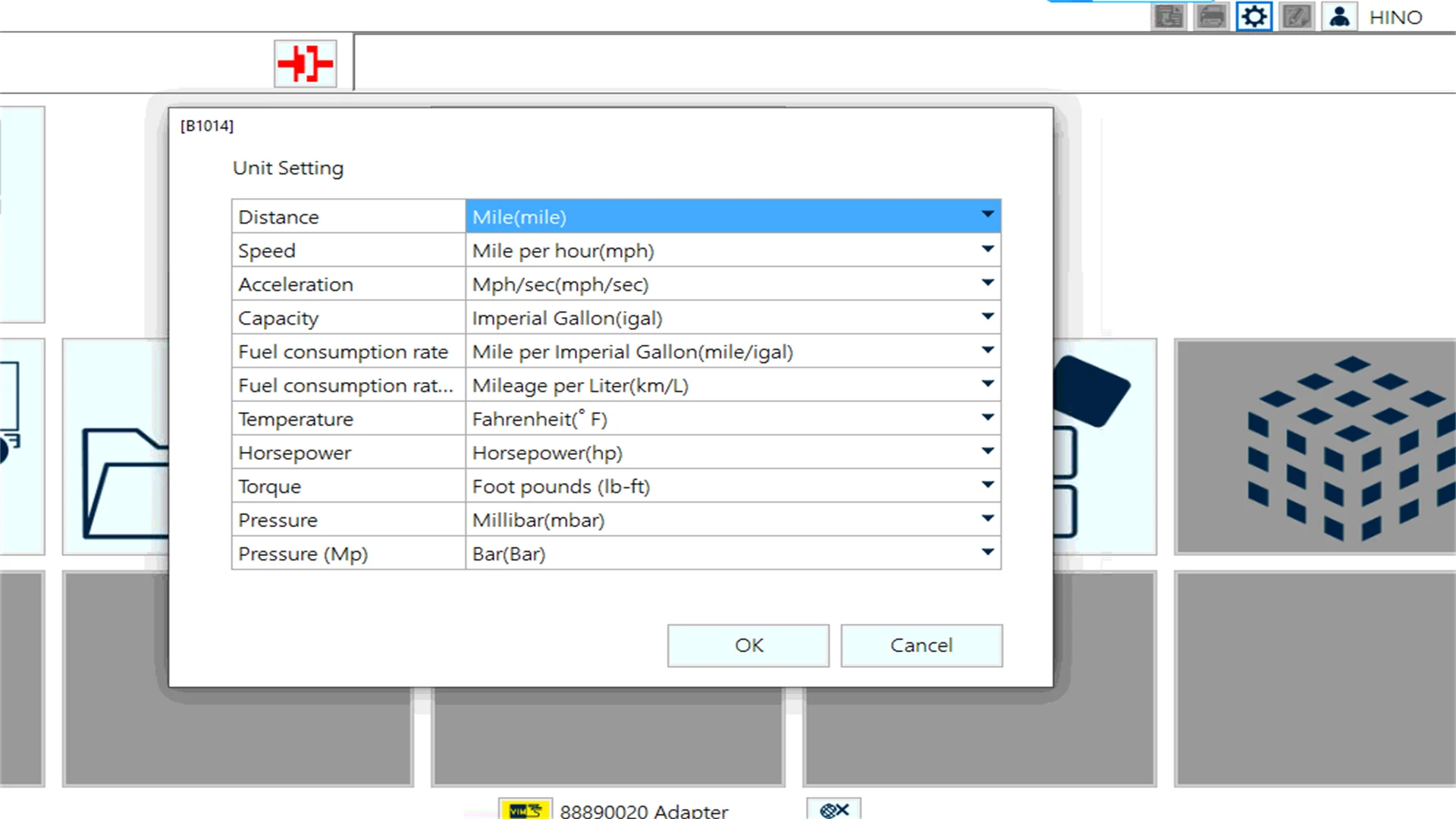Click the printer icon in the top bar

pos(1211,16)
